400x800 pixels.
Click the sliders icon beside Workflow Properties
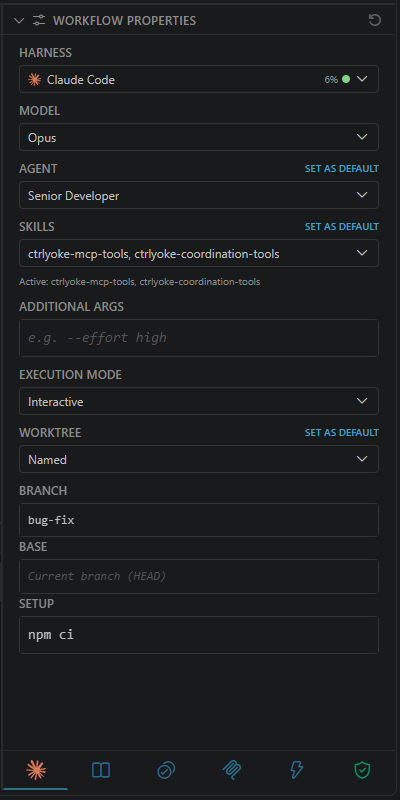click(x=39, y=20)
